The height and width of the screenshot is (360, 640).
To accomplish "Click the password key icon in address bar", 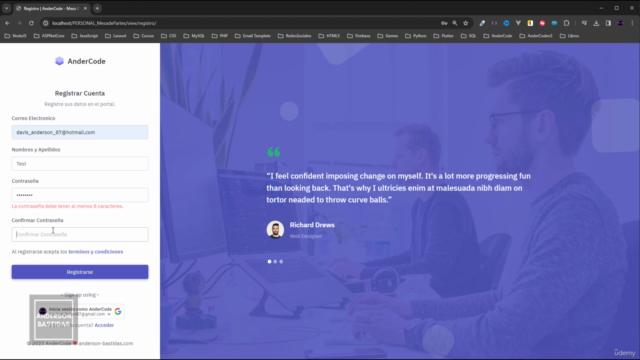I will coord(444,23).
